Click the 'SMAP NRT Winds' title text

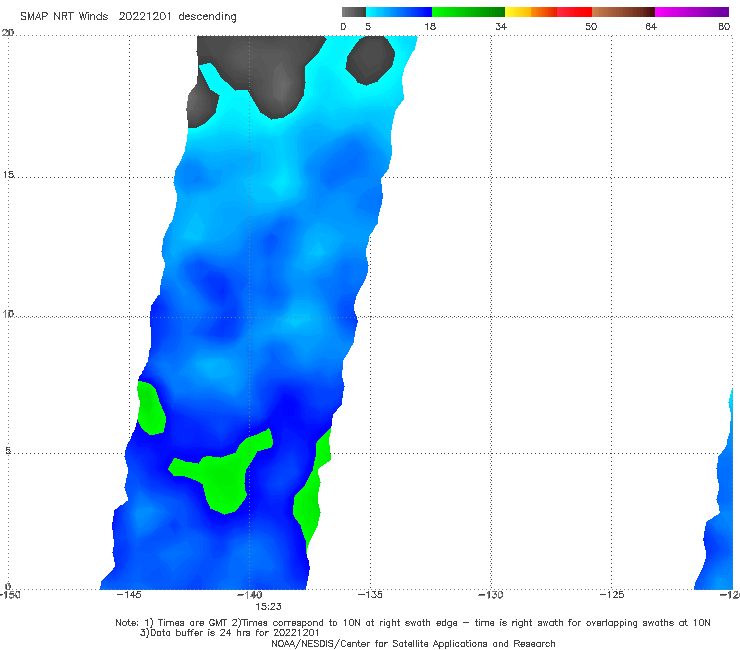pyautogui.click(x=64, y=16)
